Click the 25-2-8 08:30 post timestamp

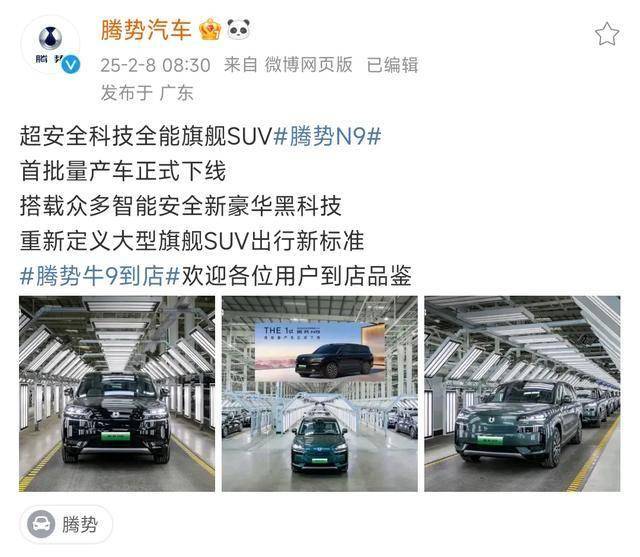tap(155, 65)
